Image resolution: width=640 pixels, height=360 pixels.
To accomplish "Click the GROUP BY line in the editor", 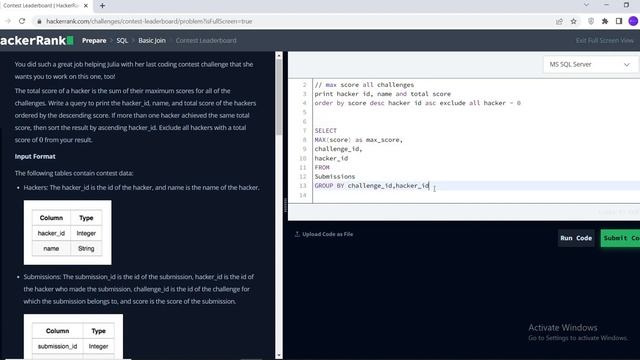I will point(371,186).
